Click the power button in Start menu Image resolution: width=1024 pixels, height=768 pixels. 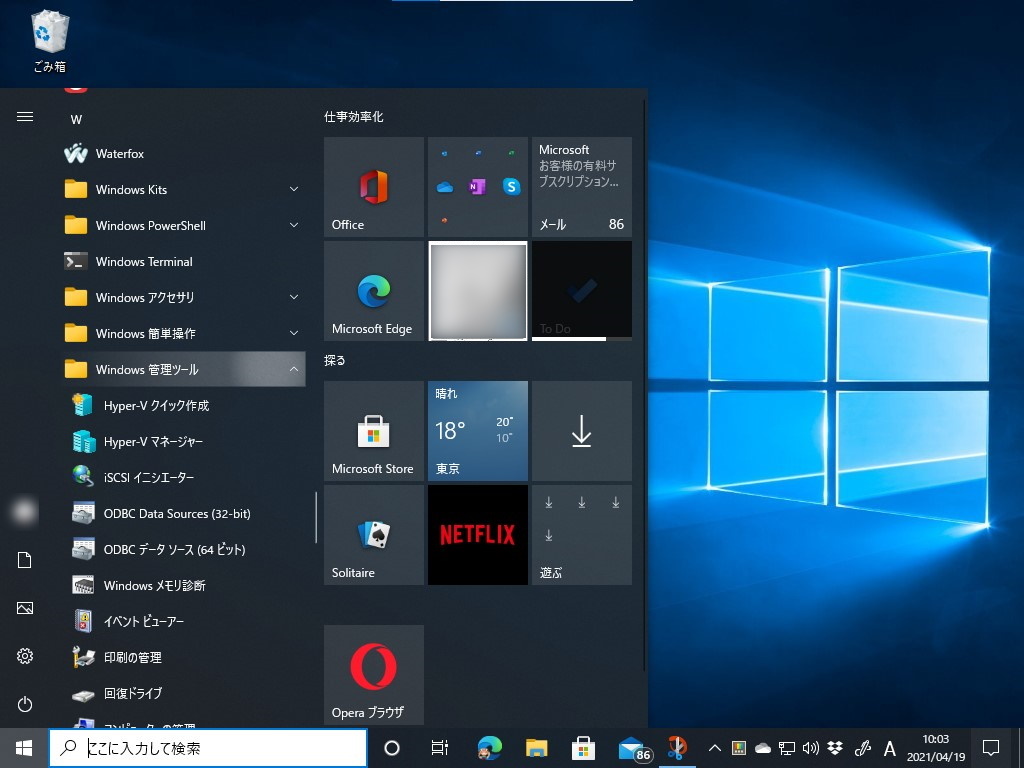(x=24, y=702)
